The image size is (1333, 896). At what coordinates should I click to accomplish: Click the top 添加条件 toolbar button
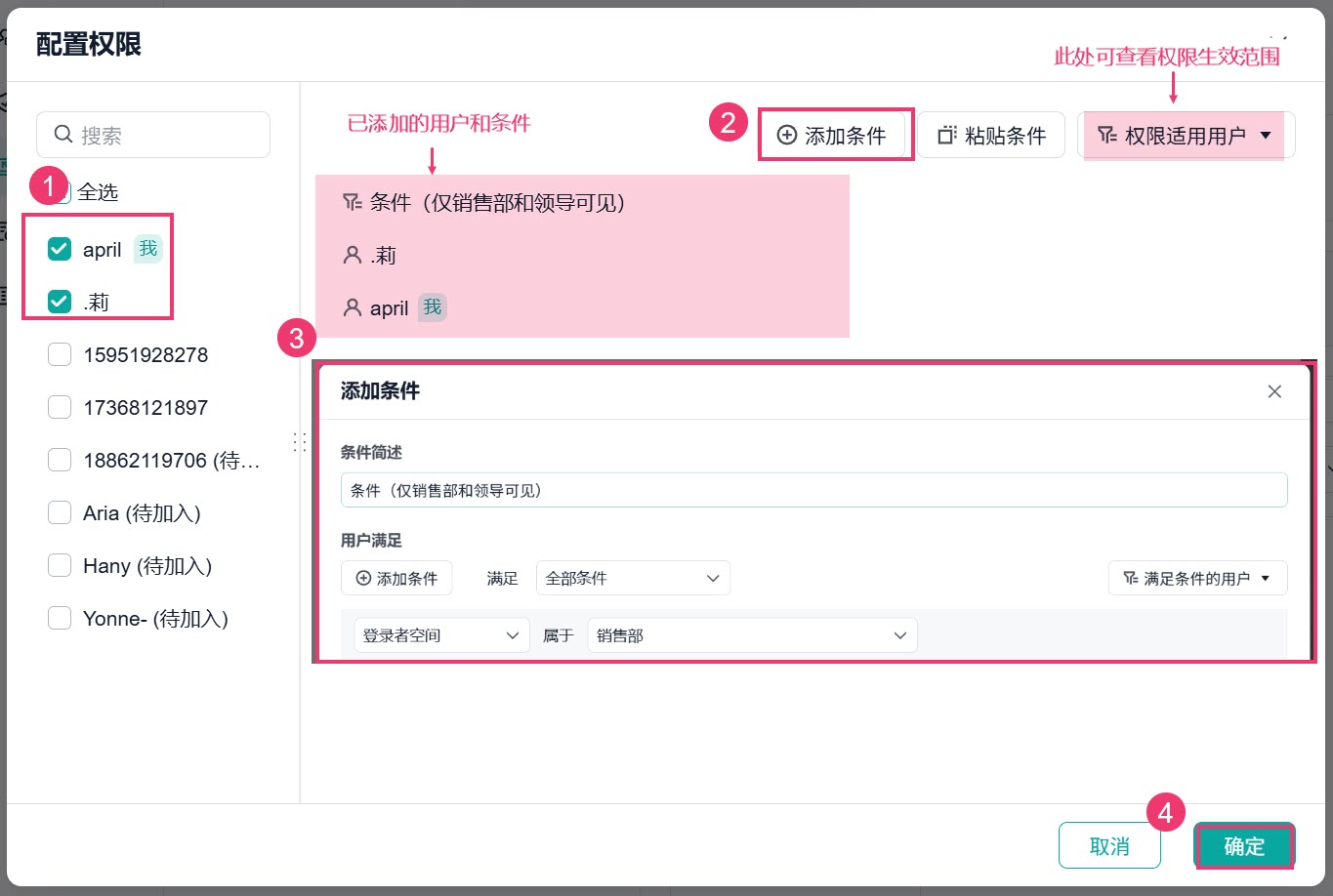point(835,135)
